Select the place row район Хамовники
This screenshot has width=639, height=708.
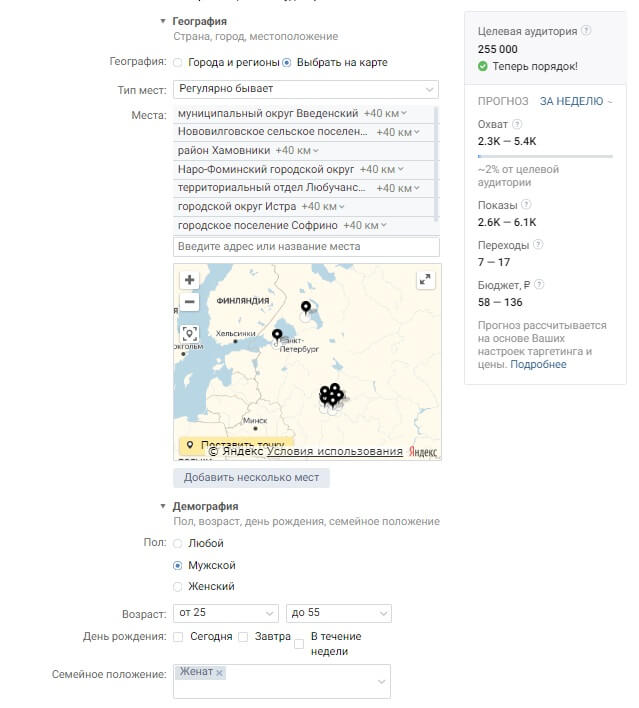coord(304,150)
